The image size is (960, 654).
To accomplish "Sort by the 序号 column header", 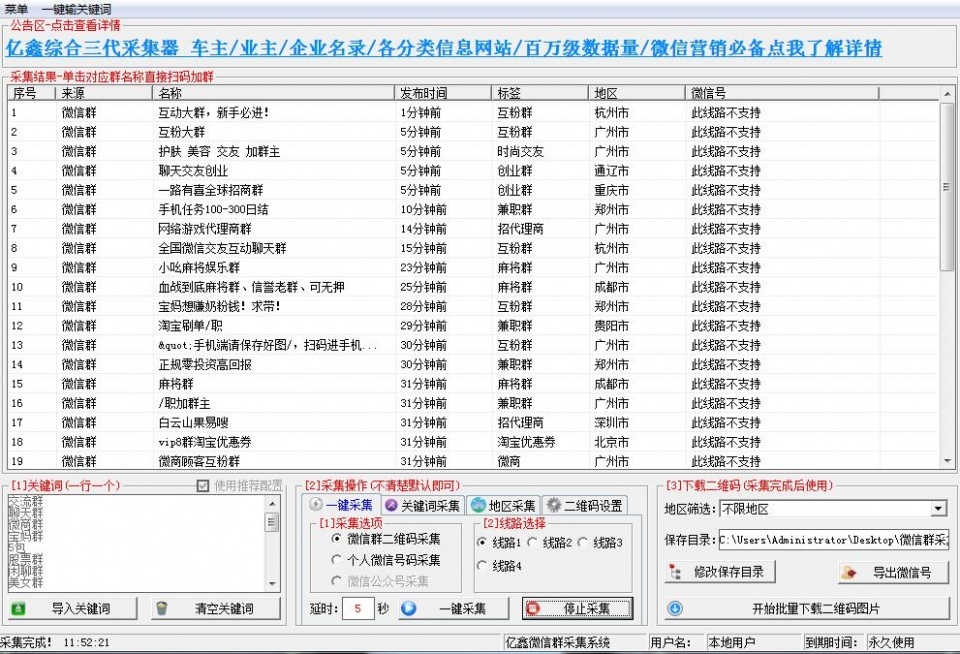I will tap(32, 93).
